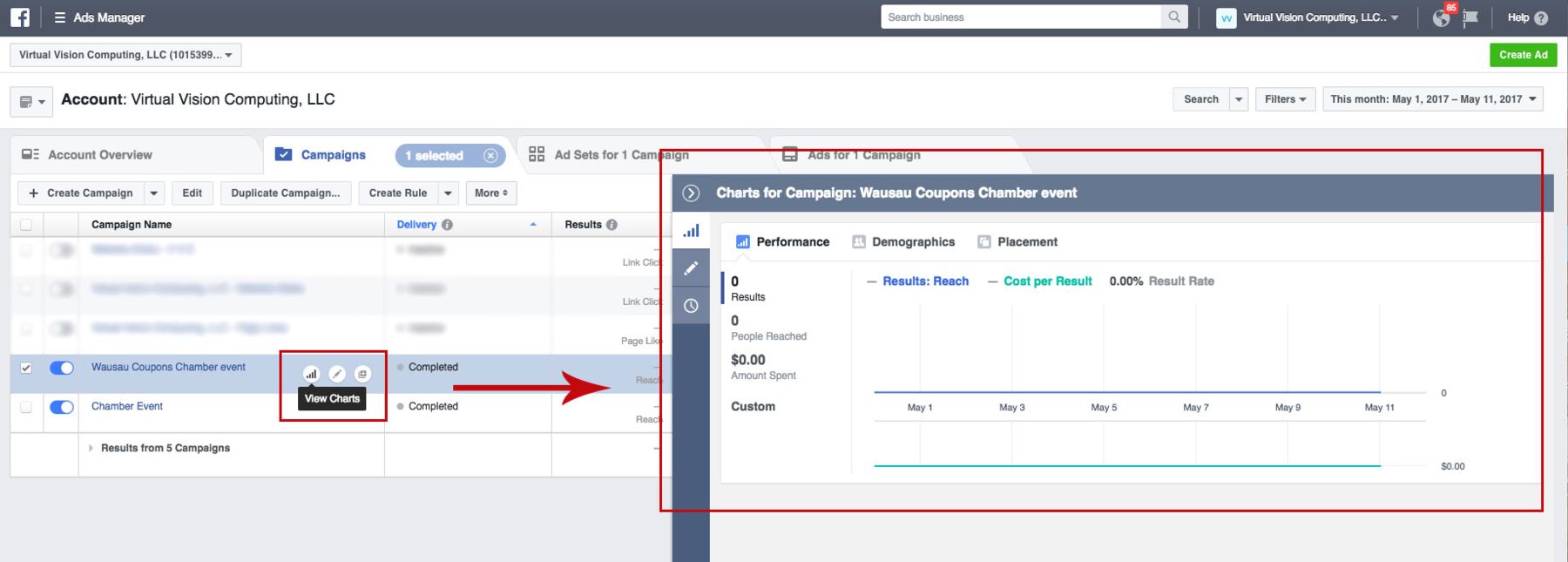Clear the 1 selected filter with X
The height and width of the screenshot is (562, 1568).
point(490,155)
